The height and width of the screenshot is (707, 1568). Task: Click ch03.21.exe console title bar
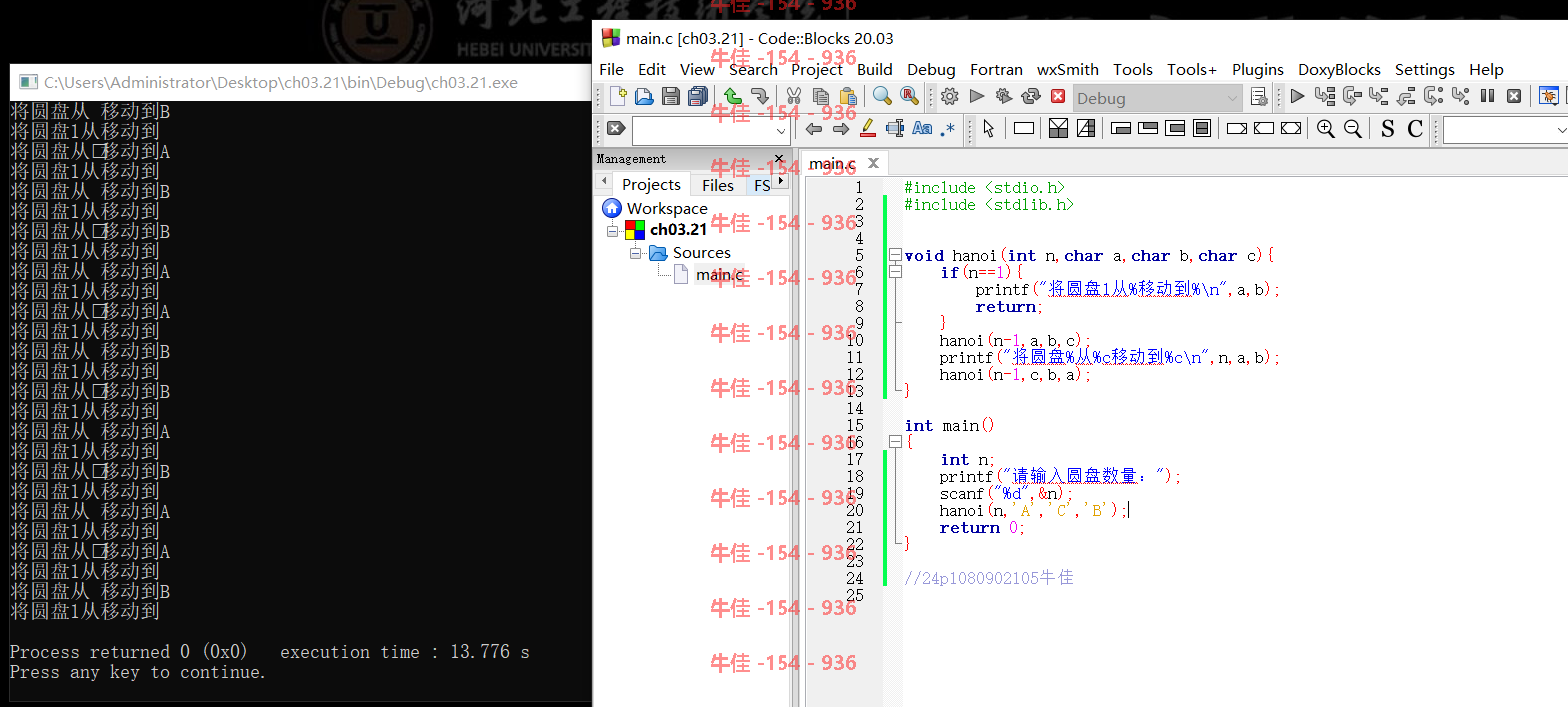(301, 82)
